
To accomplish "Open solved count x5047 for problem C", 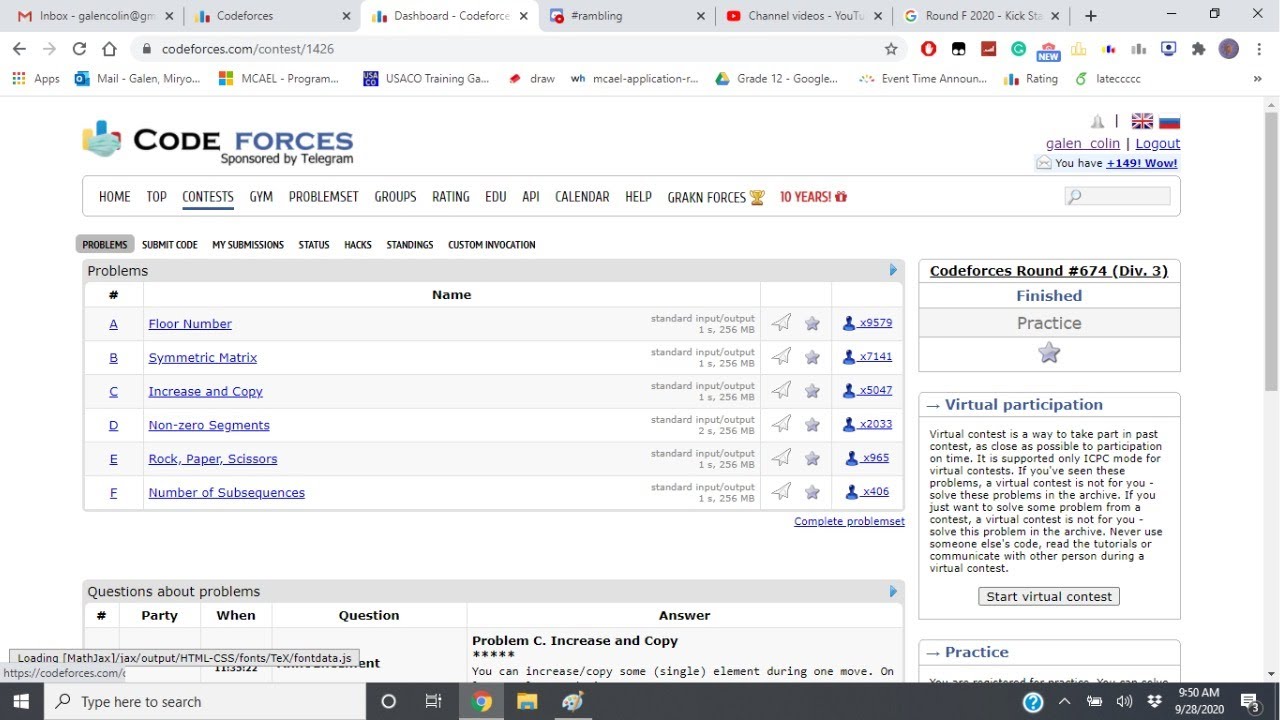I will 867,391.
